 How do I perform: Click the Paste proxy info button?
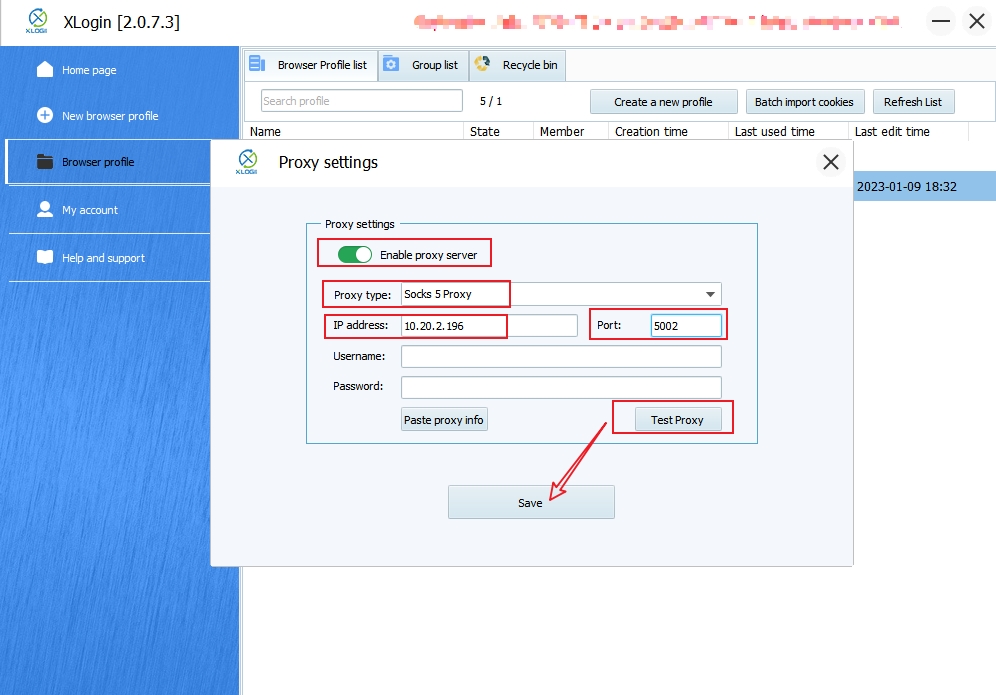point(444,420)
